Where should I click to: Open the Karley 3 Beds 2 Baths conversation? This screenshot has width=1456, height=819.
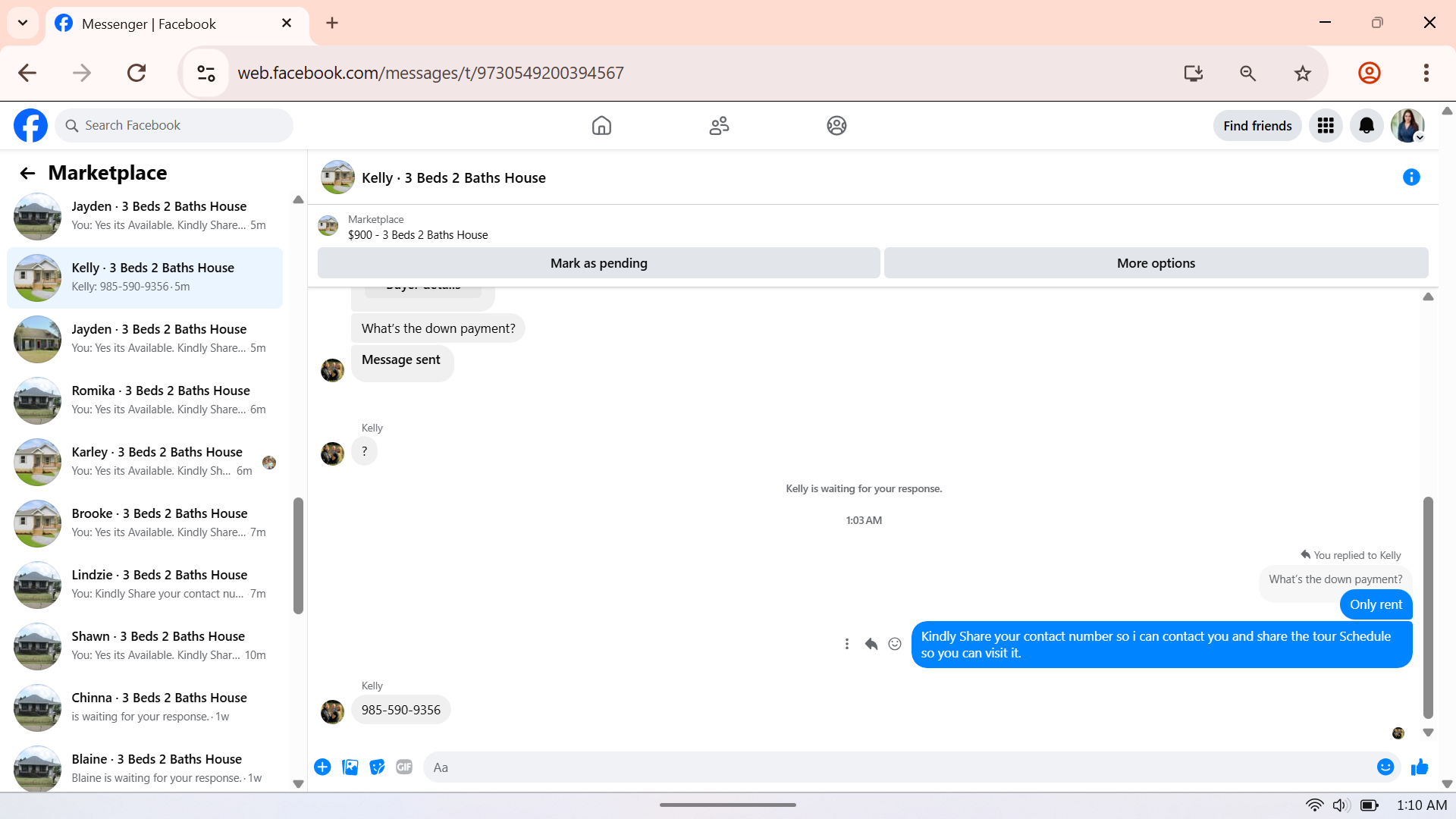coord(145,462)
